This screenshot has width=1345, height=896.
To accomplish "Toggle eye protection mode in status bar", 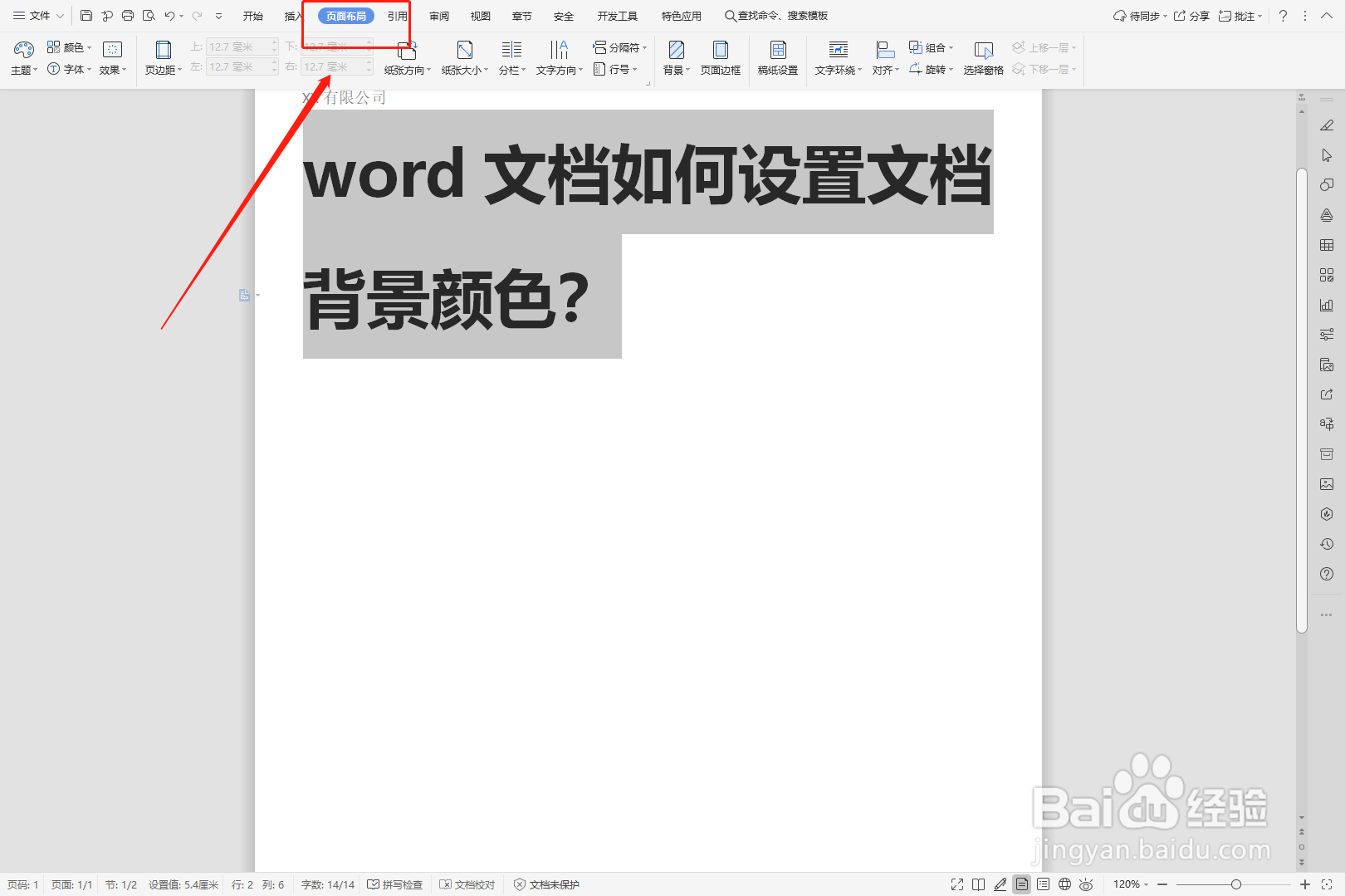I will click(x=1086, y=884).
